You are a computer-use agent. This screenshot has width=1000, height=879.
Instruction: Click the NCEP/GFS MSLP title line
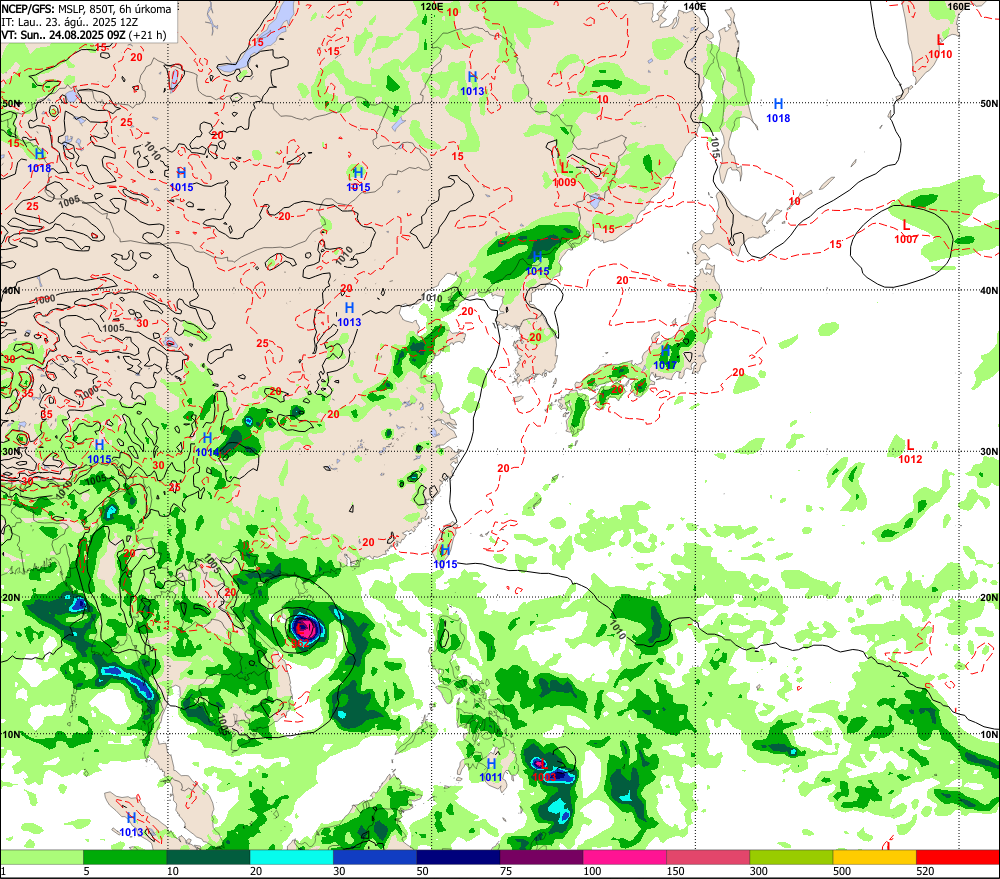86,9
